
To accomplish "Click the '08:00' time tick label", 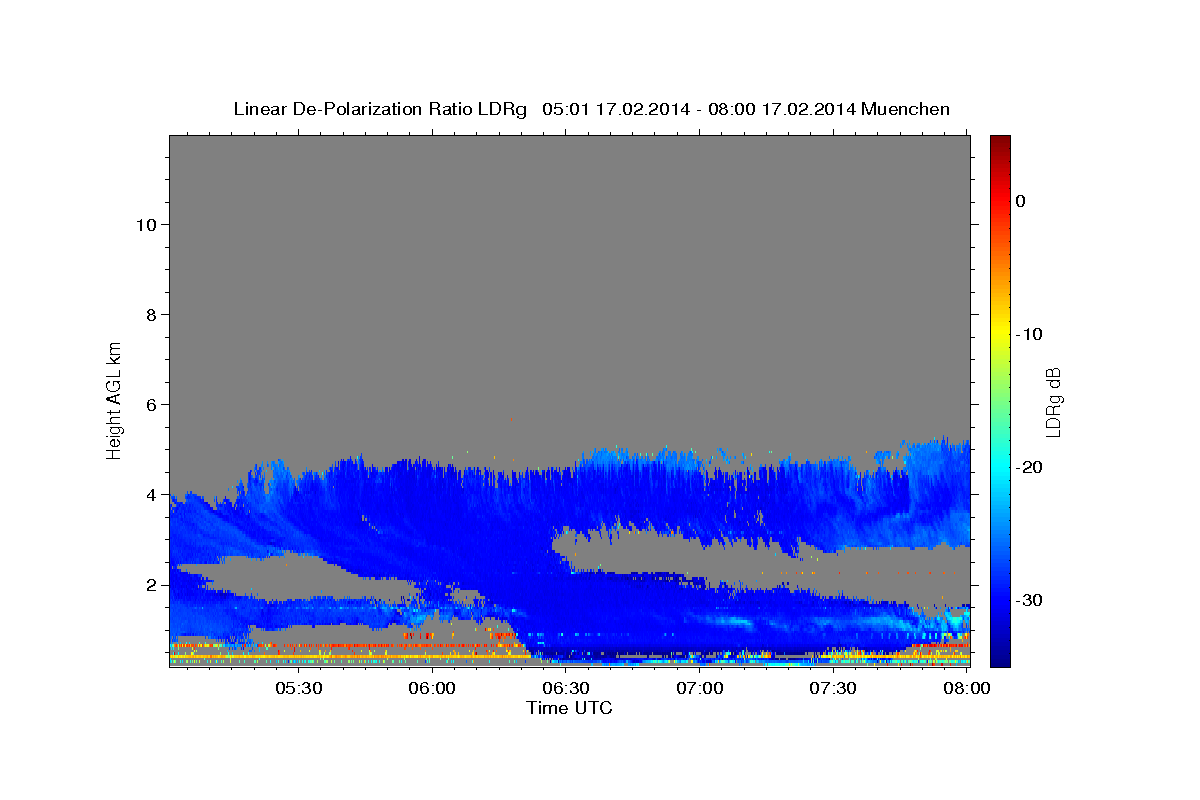I will pos(967,689).
